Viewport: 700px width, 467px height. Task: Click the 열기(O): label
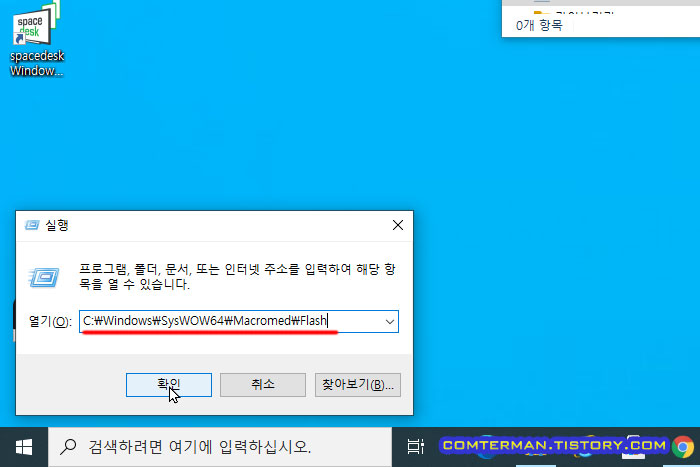coord(50,321)
